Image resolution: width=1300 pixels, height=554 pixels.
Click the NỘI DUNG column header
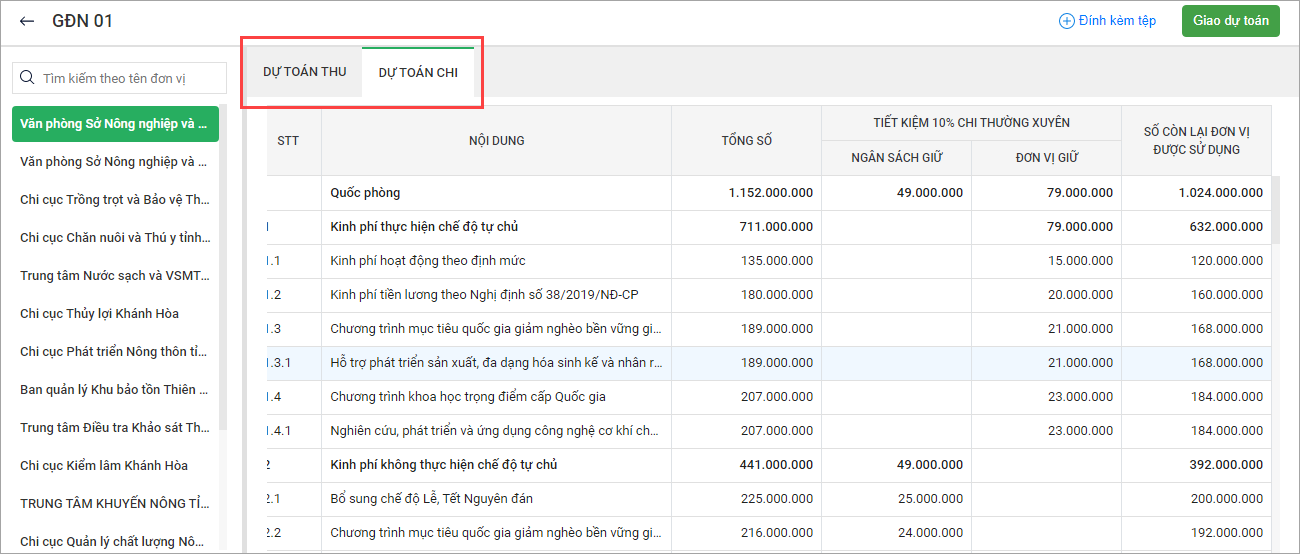(x=496, y=141)
